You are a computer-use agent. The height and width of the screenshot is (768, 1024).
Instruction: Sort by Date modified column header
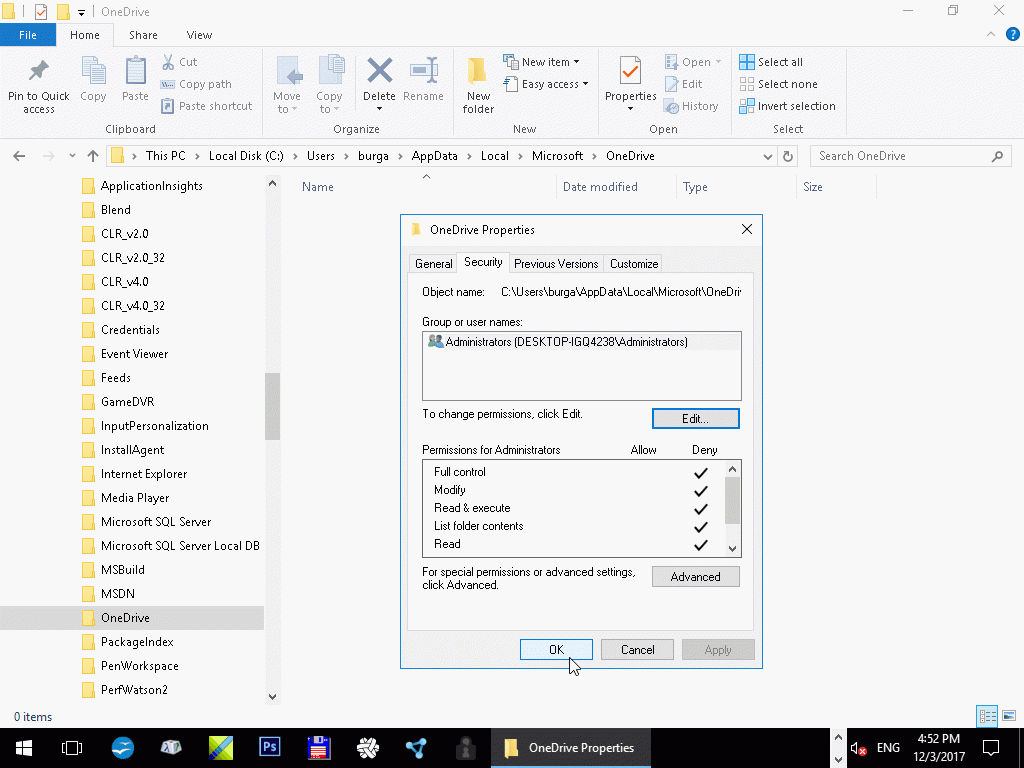(600, 187)
